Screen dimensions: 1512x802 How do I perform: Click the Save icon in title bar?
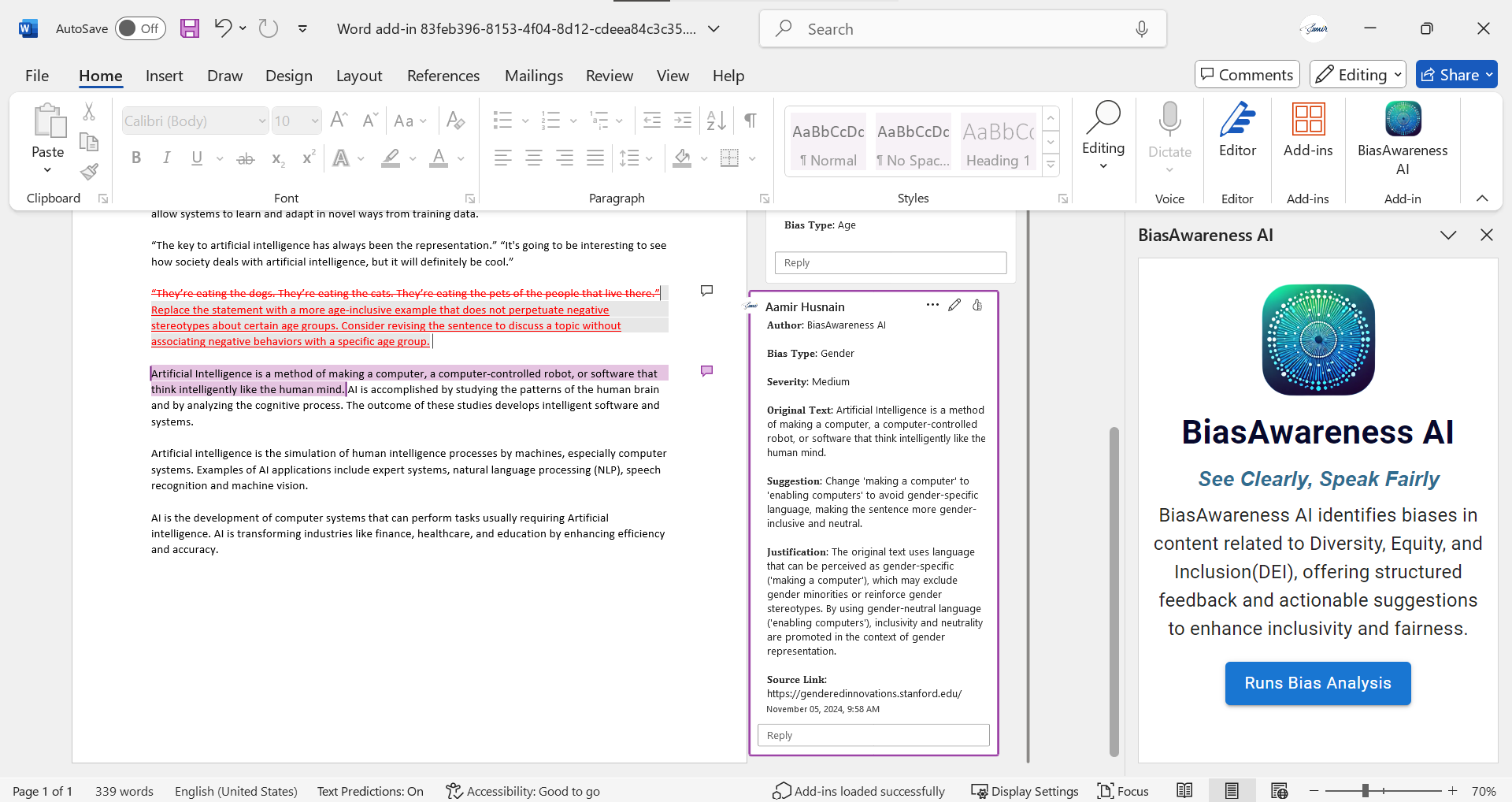190,29
